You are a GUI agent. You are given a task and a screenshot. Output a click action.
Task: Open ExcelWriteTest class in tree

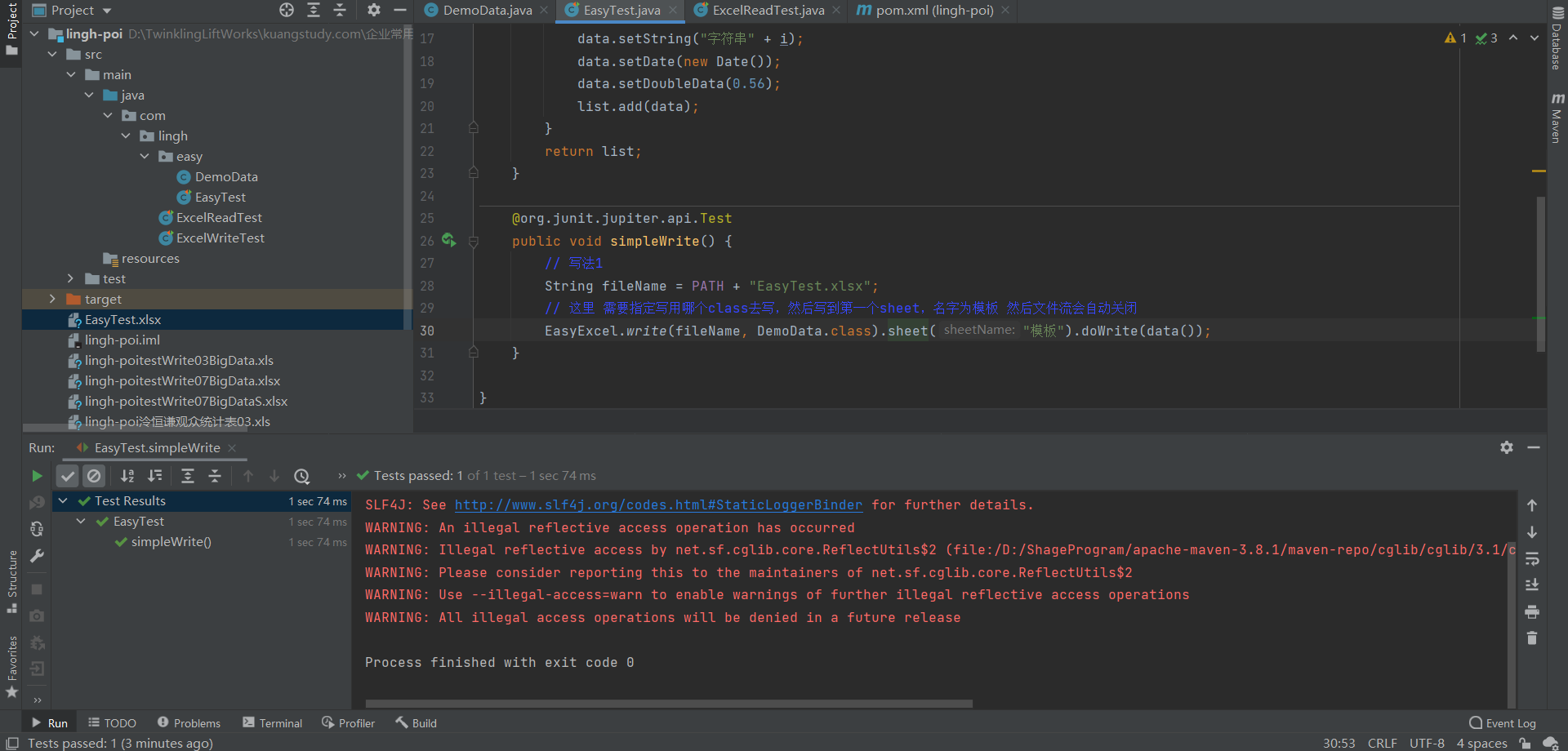pos(220,238)
